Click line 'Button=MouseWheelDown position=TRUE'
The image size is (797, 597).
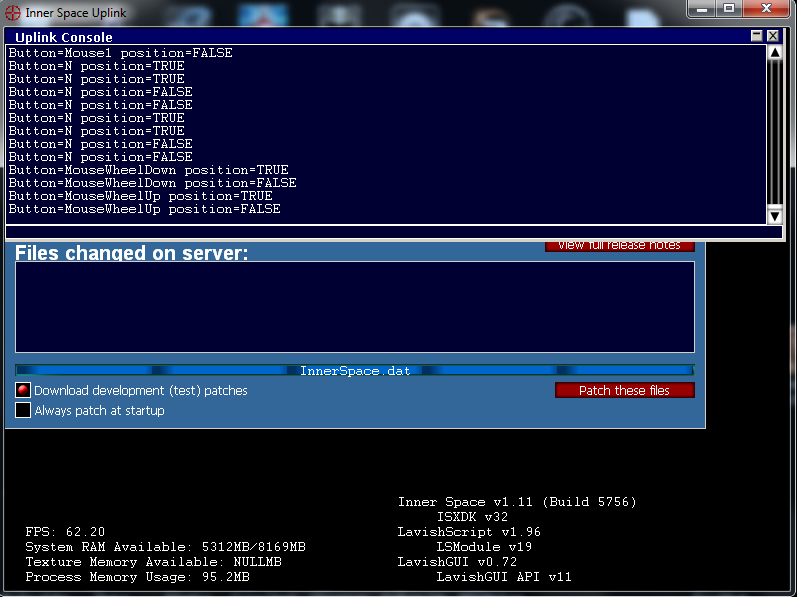tap(148, 170)
